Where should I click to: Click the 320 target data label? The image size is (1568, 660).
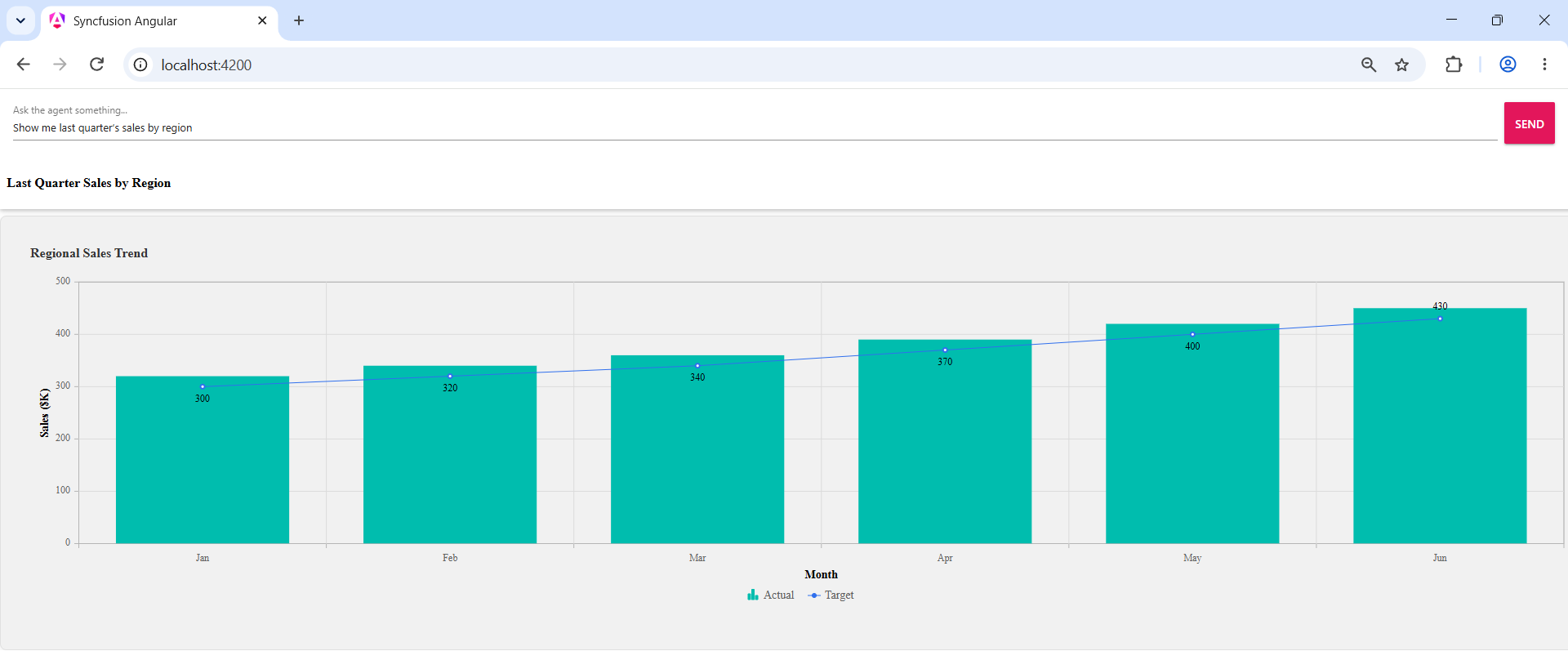pyautogui.click(x=450, y=388)
